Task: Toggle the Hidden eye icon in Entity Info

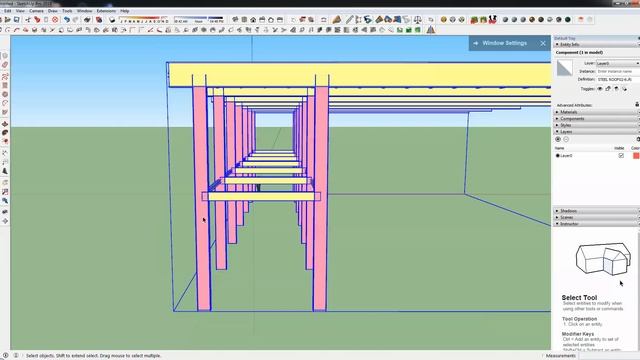Action: coord(600,89)
